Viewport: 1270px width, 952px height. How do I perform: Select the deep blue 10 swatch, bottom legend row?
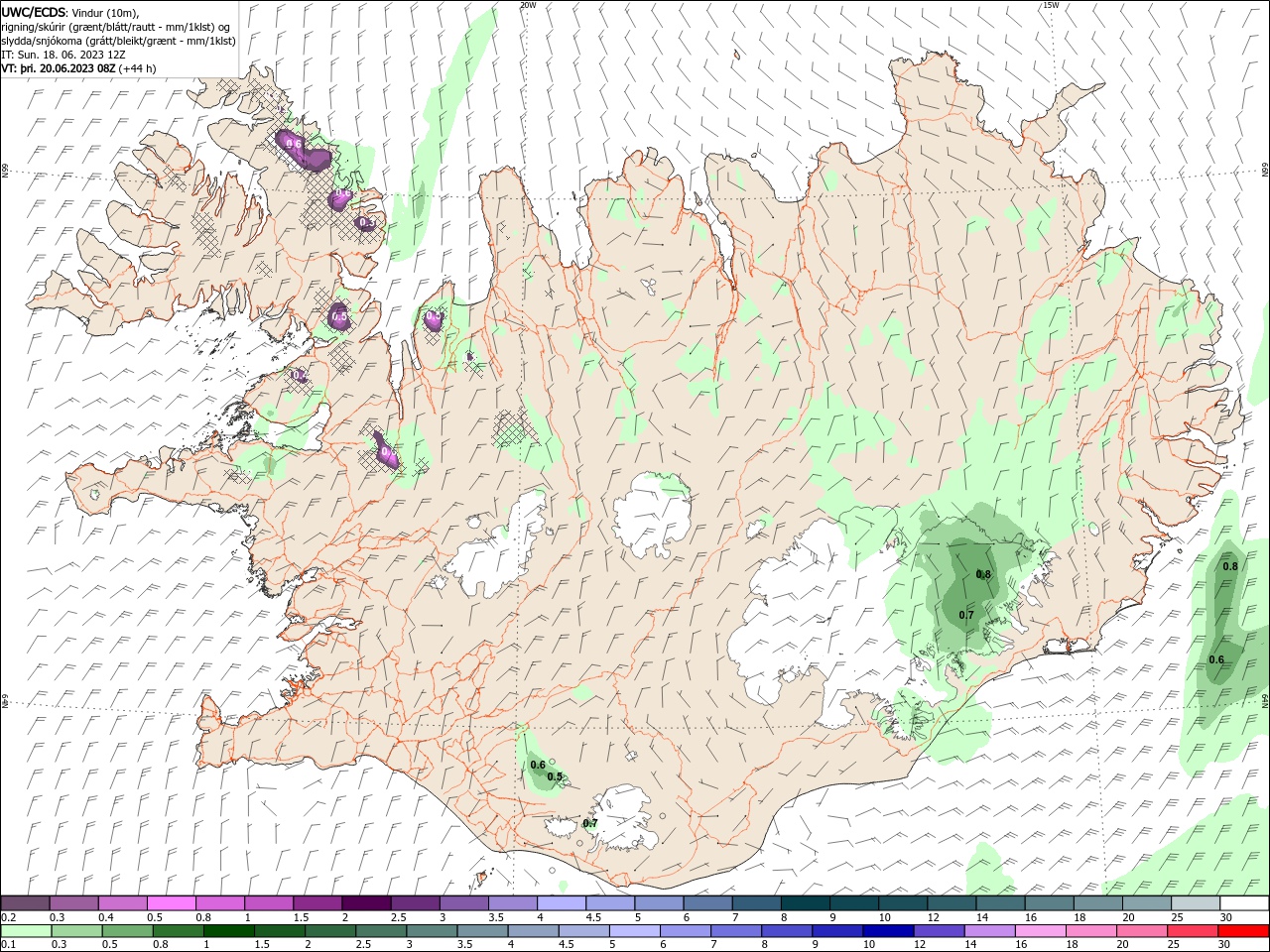click(888, 931)
